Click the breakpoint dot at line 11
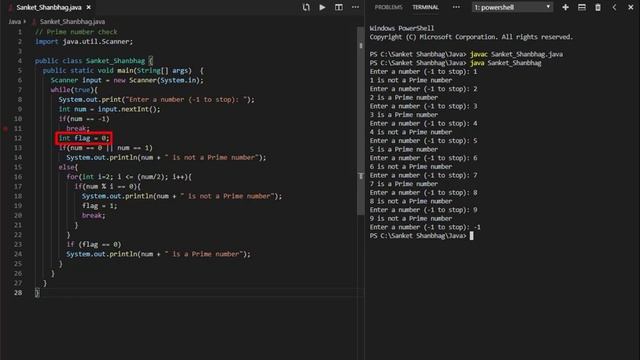This screenshot has width=640, height=360. (x=5, y=129)
